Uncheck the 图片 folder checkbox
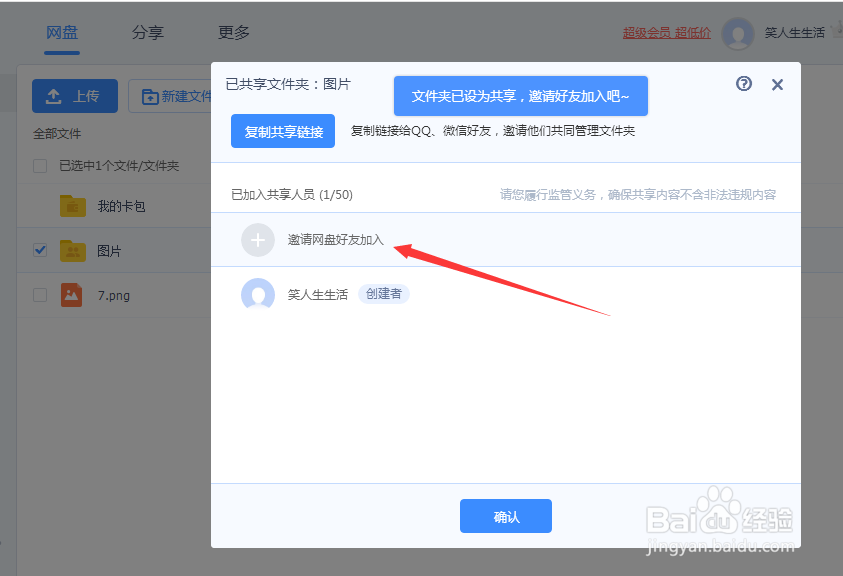This screenshot has height=576, width=843. click(x=39, y=250)
